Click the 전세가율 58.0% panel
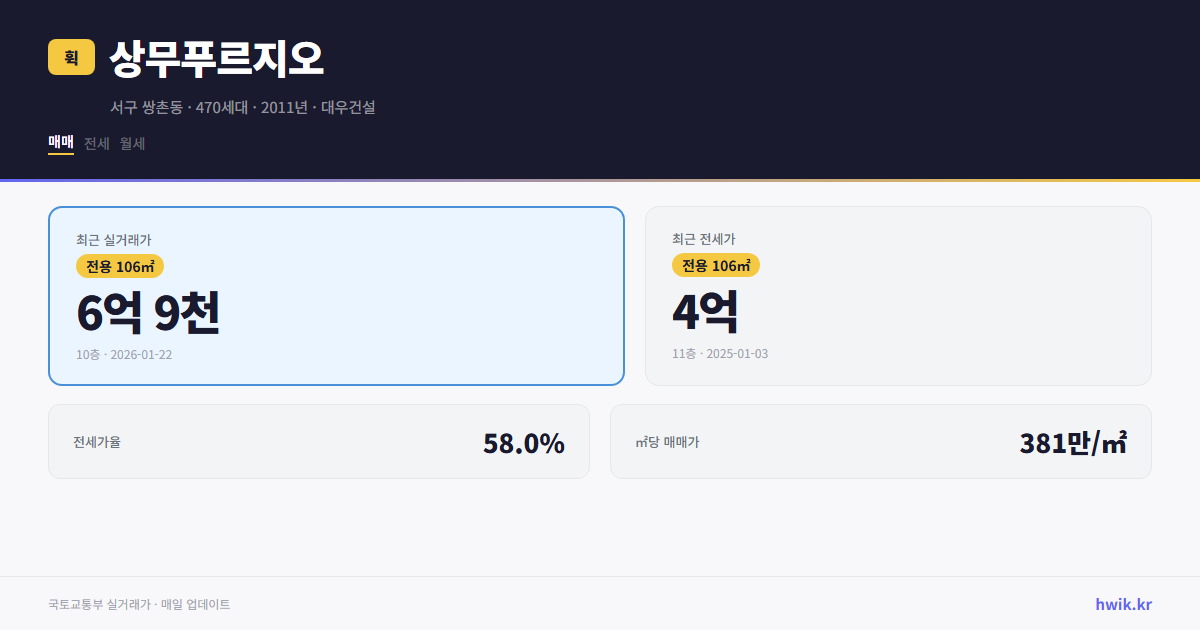The image size is (1200, 630). pos(319,441)
